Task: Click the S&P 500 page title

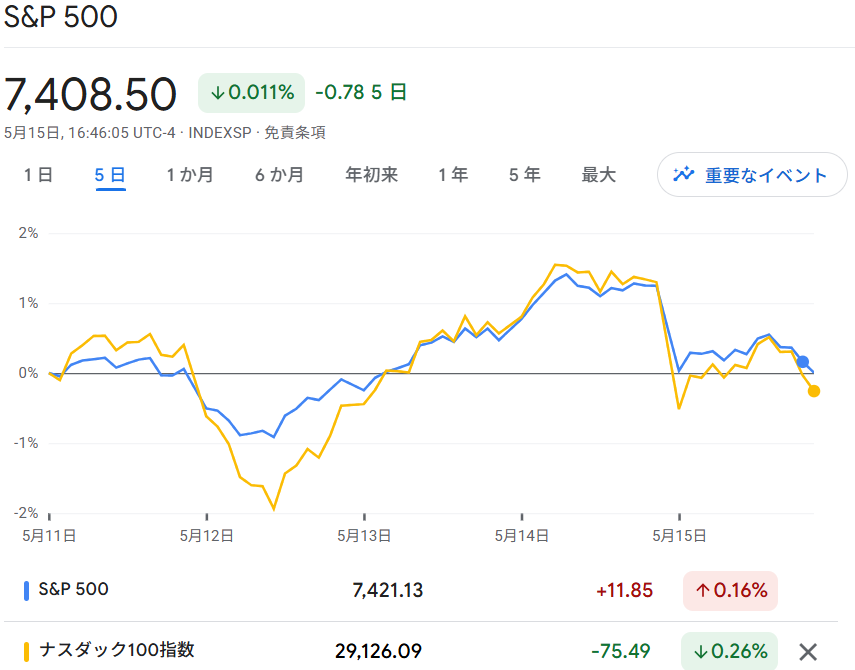Action: click(x=61, y=16)
